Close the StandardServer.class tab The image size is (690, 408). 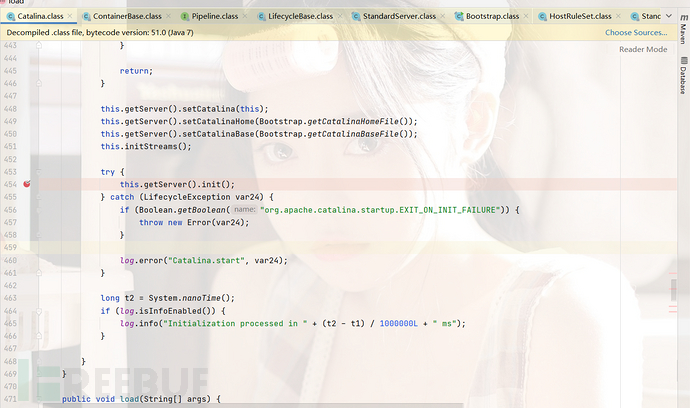(x=443, y=16)
